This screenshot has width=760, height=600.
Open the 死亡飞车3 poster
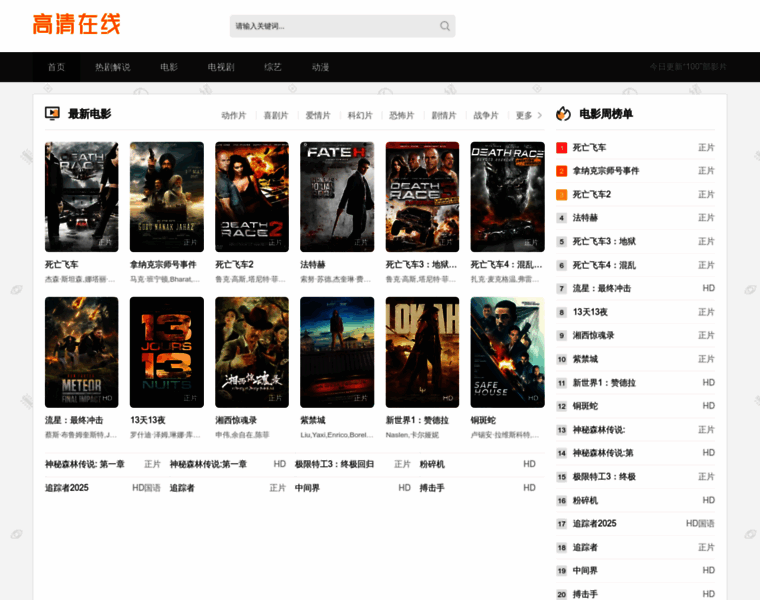point(422,197)
